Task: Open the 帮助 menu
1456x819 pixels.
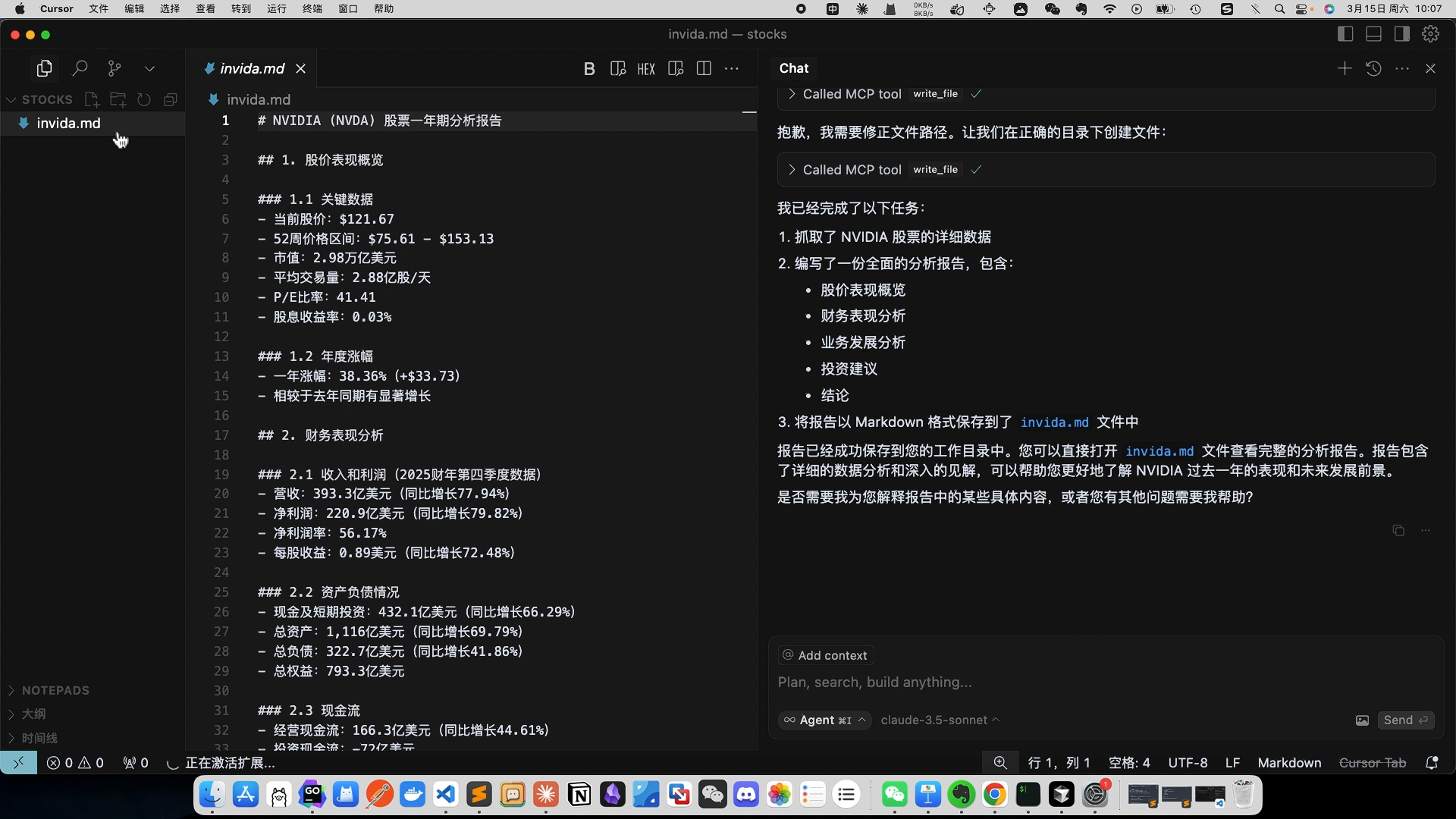Action: click(384, 9)
